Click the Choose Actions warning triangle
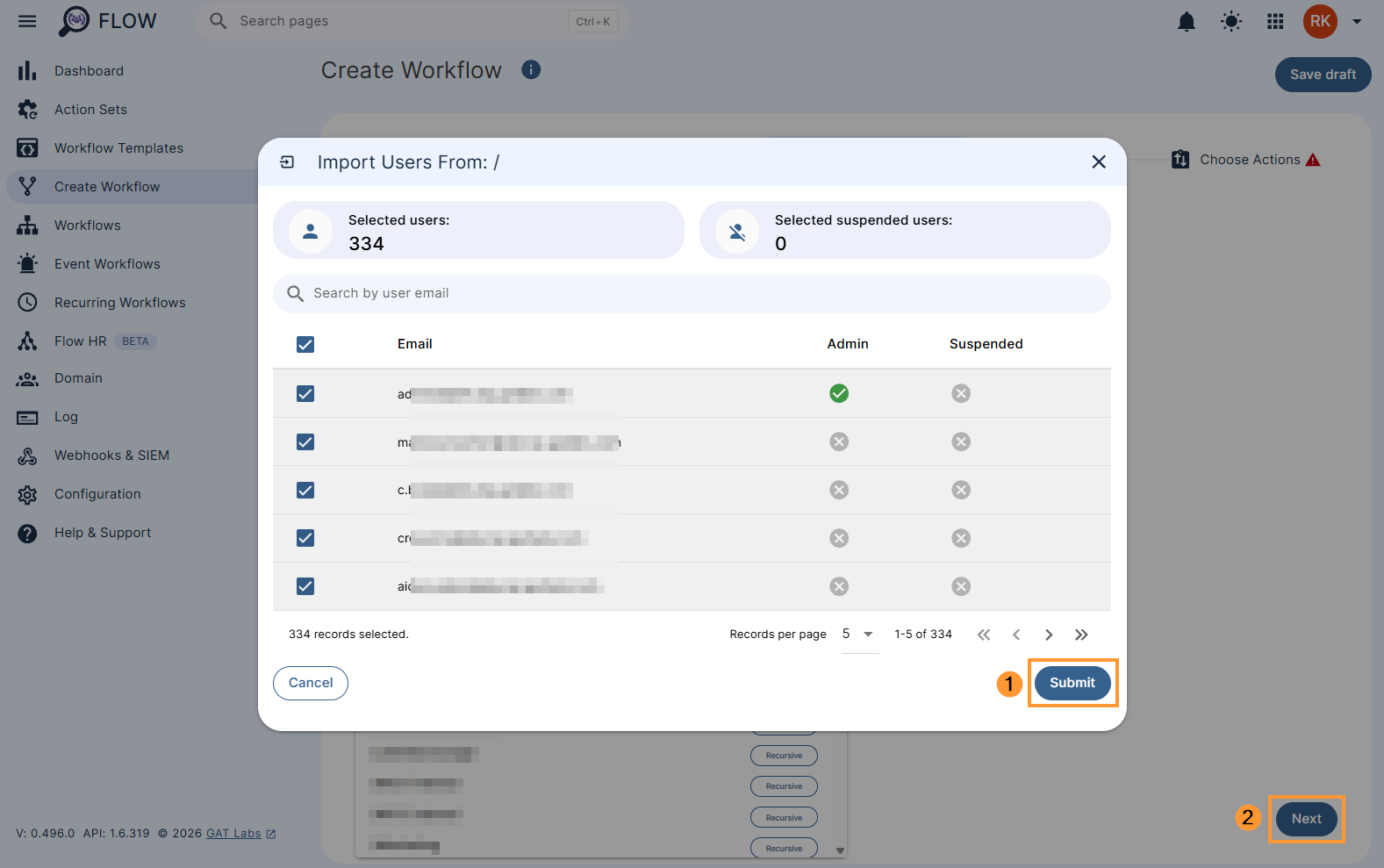The height and width of the screenshot is (868, 1384). (1313, 160)
